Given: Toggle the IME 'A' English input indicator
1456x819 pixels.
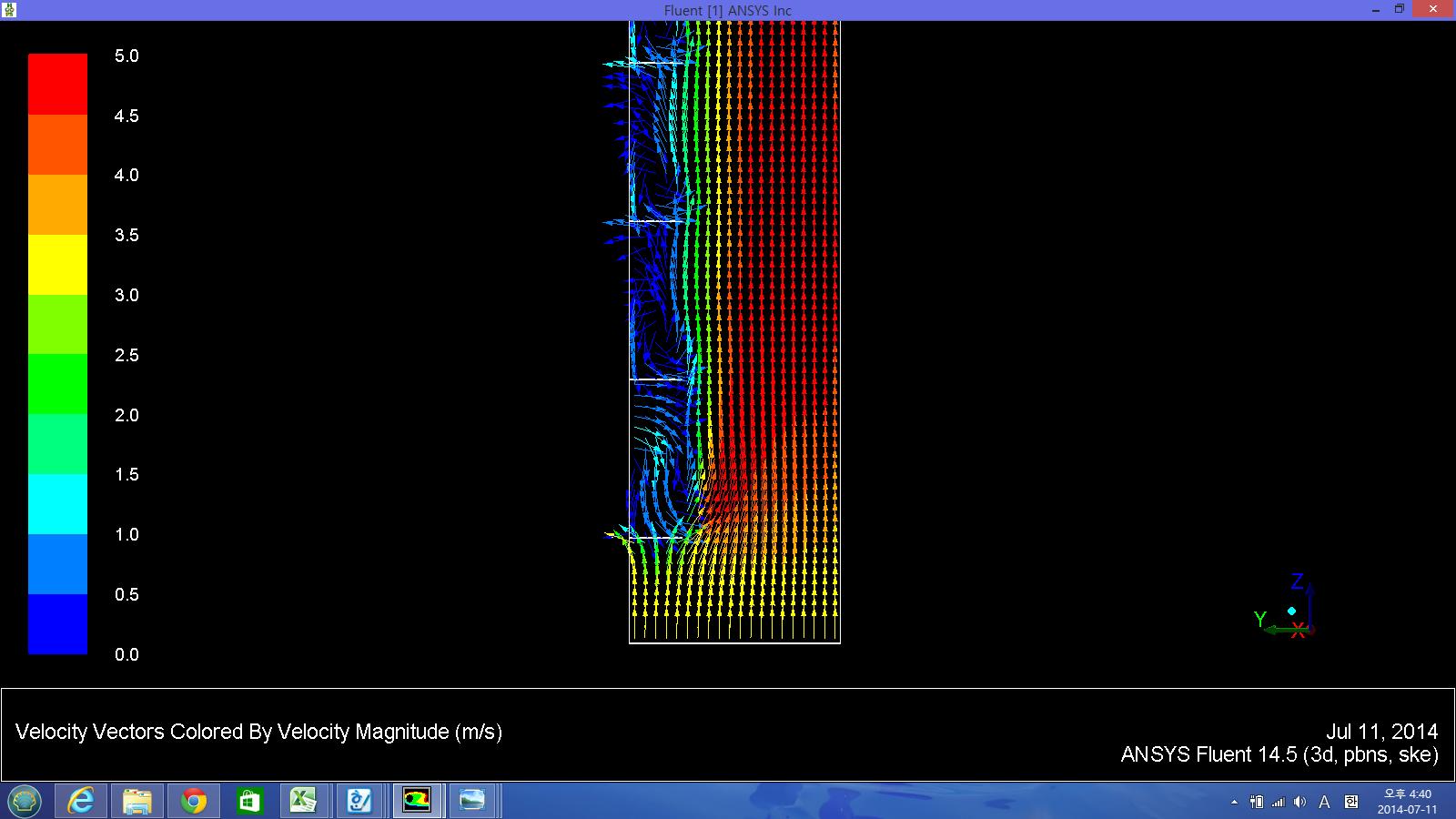Looking at the screenshot, I should coord(1325,802).
